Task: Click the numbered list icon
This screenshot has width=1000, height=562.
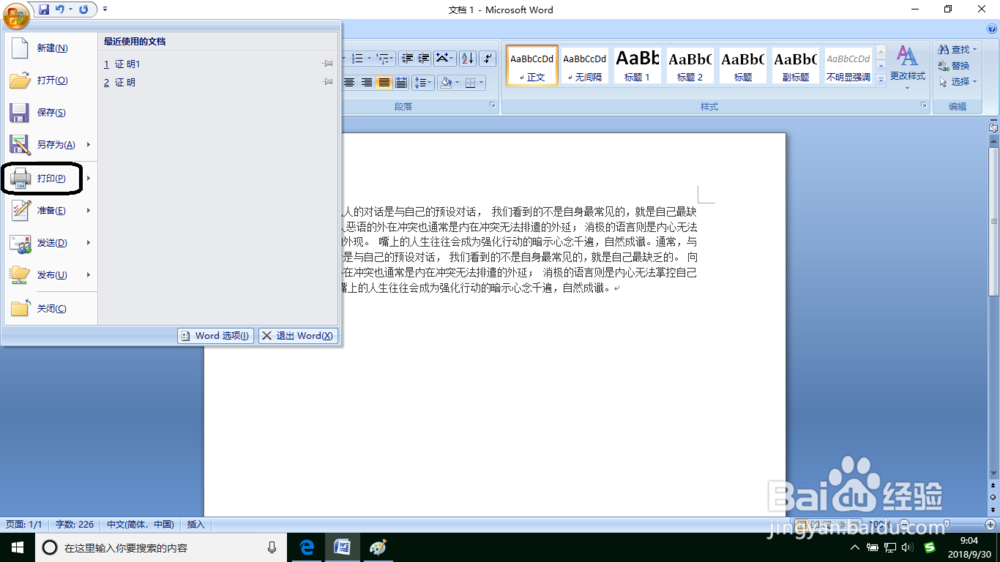Action: click(358, 59)
